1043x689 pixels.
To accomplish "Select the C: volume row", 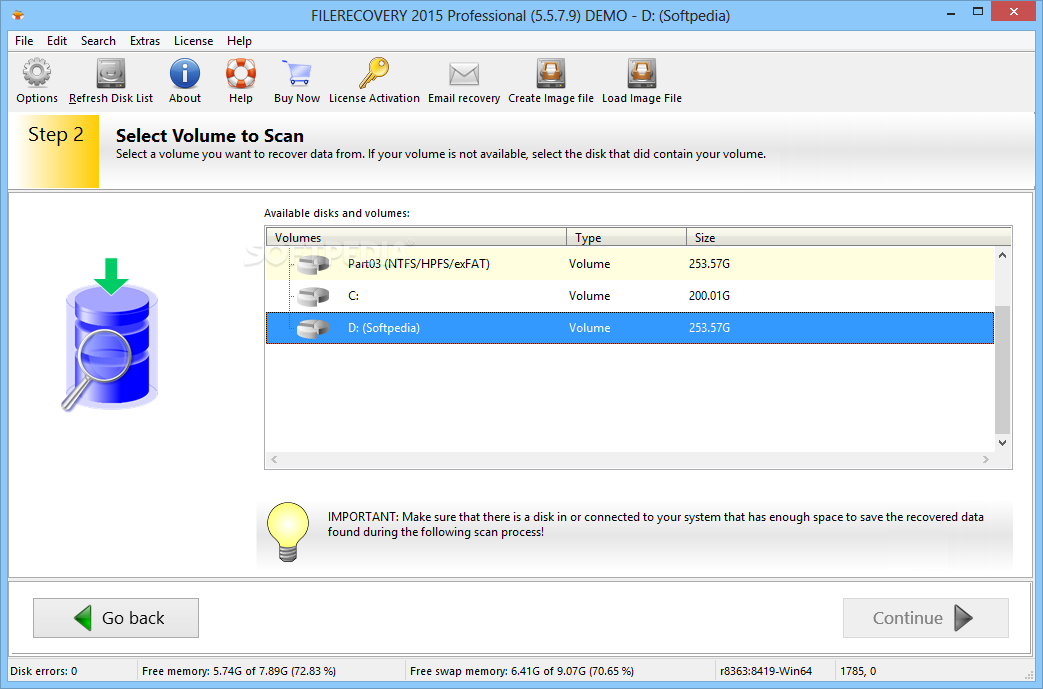I will [x=630, y=296].
